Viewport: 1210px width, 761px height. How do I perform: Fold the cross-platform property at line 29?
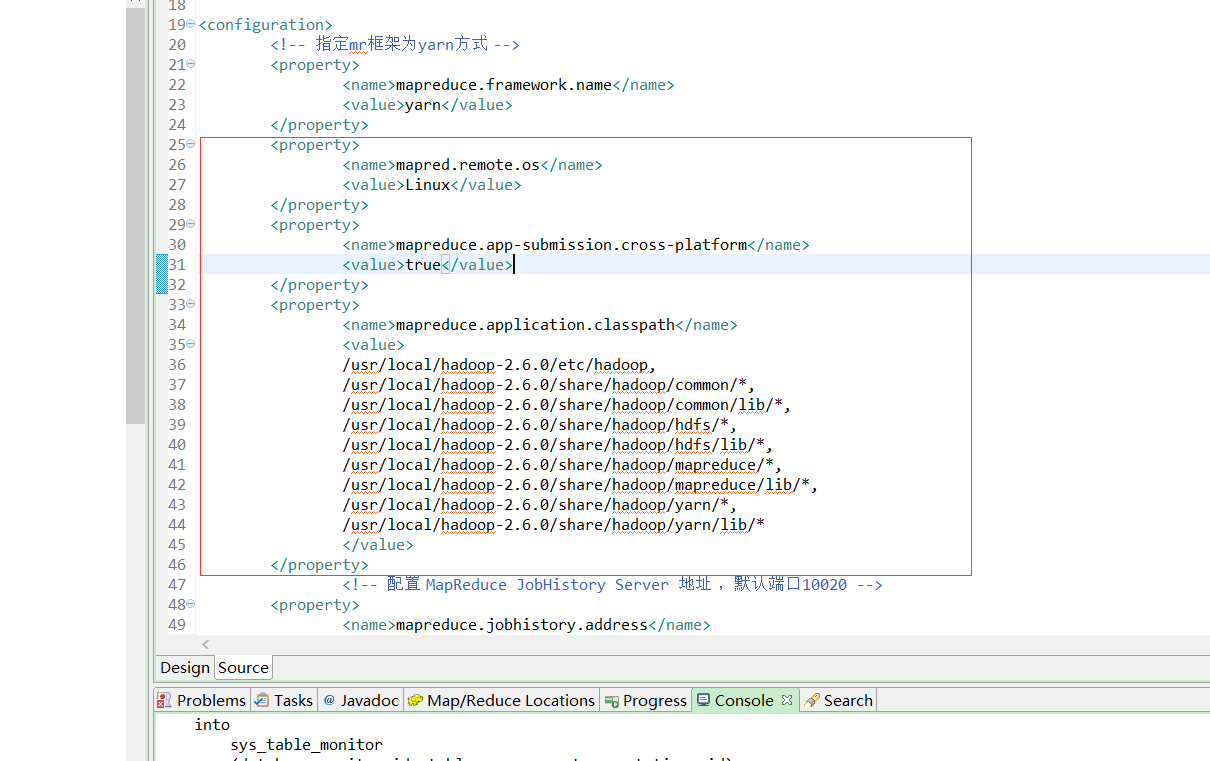point(191,224)
